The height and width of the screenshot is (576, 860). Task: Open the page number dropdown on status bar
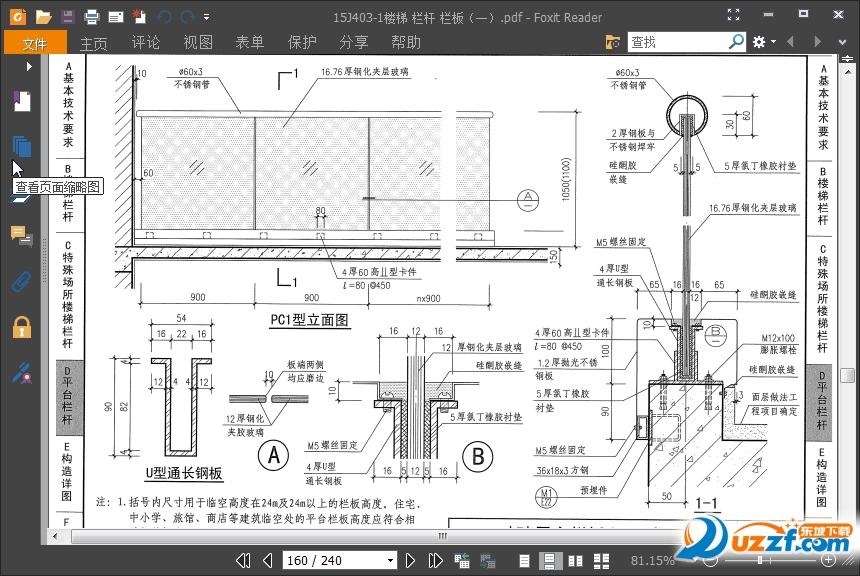tap(391, 560)
